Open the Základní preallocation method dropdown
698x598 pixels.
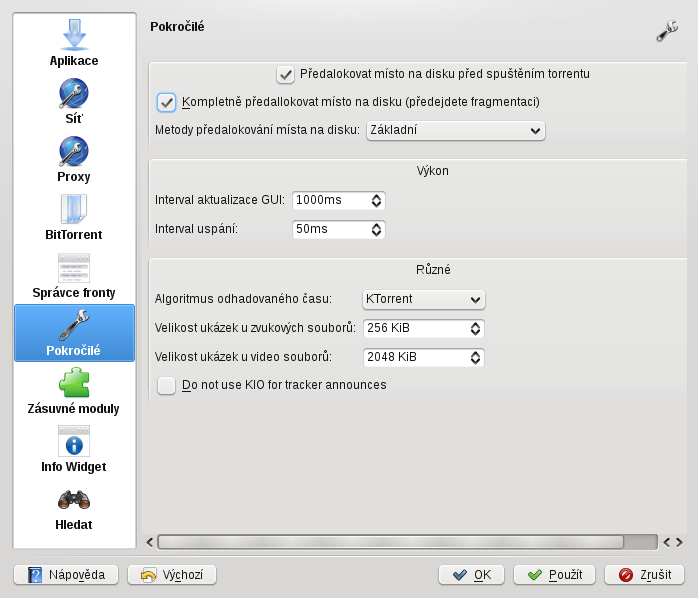455,130
